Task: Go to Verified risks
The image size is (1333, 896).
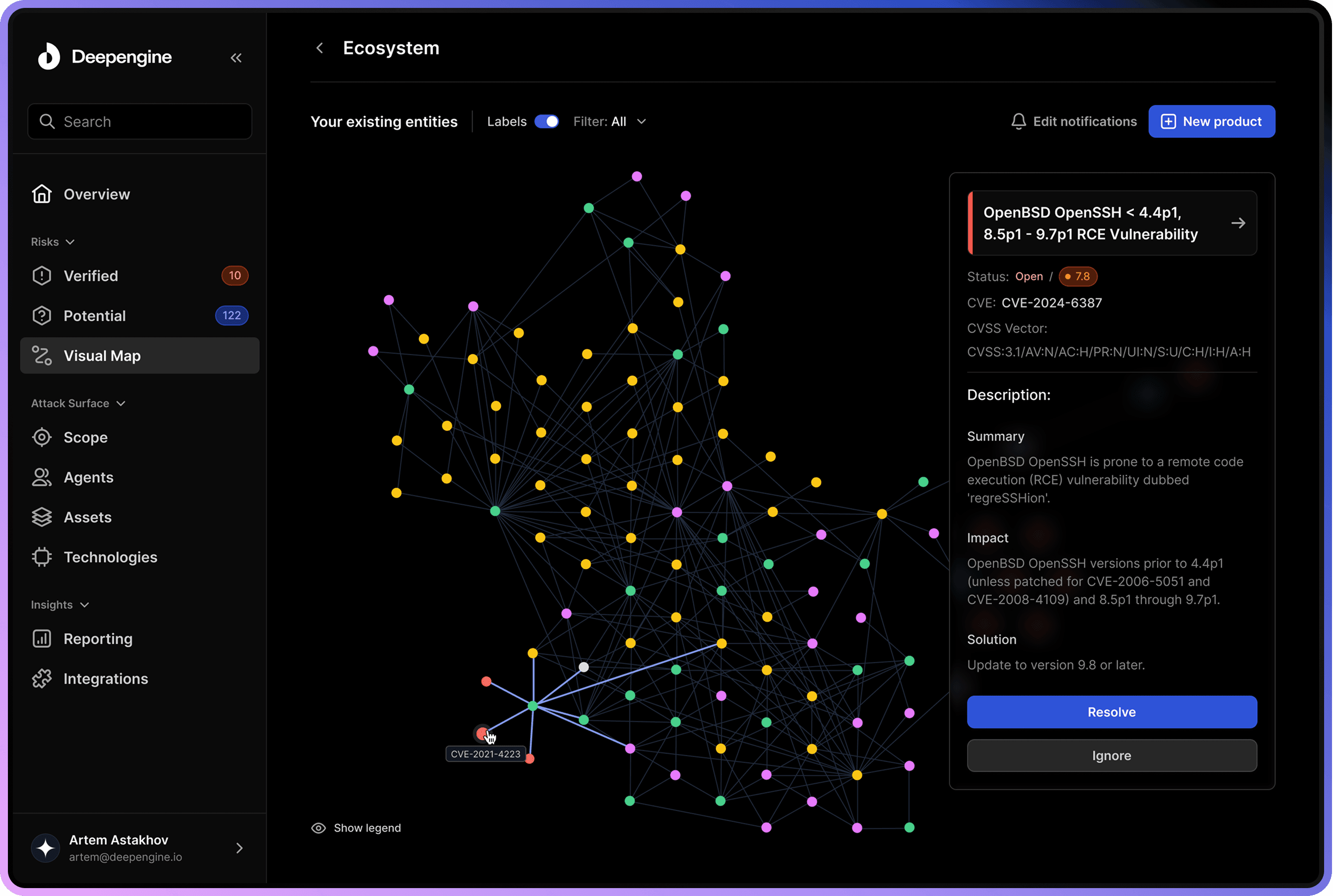Action: pos(91,276)
